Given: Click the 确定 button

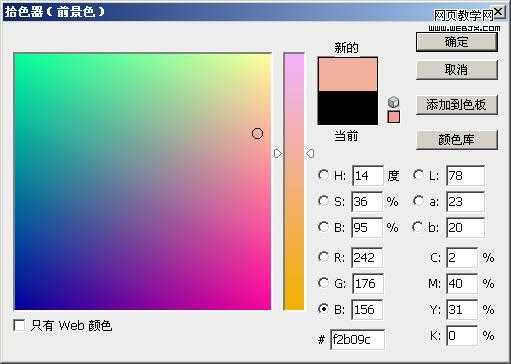Looking at the screenshot, I should coord(457,42).
